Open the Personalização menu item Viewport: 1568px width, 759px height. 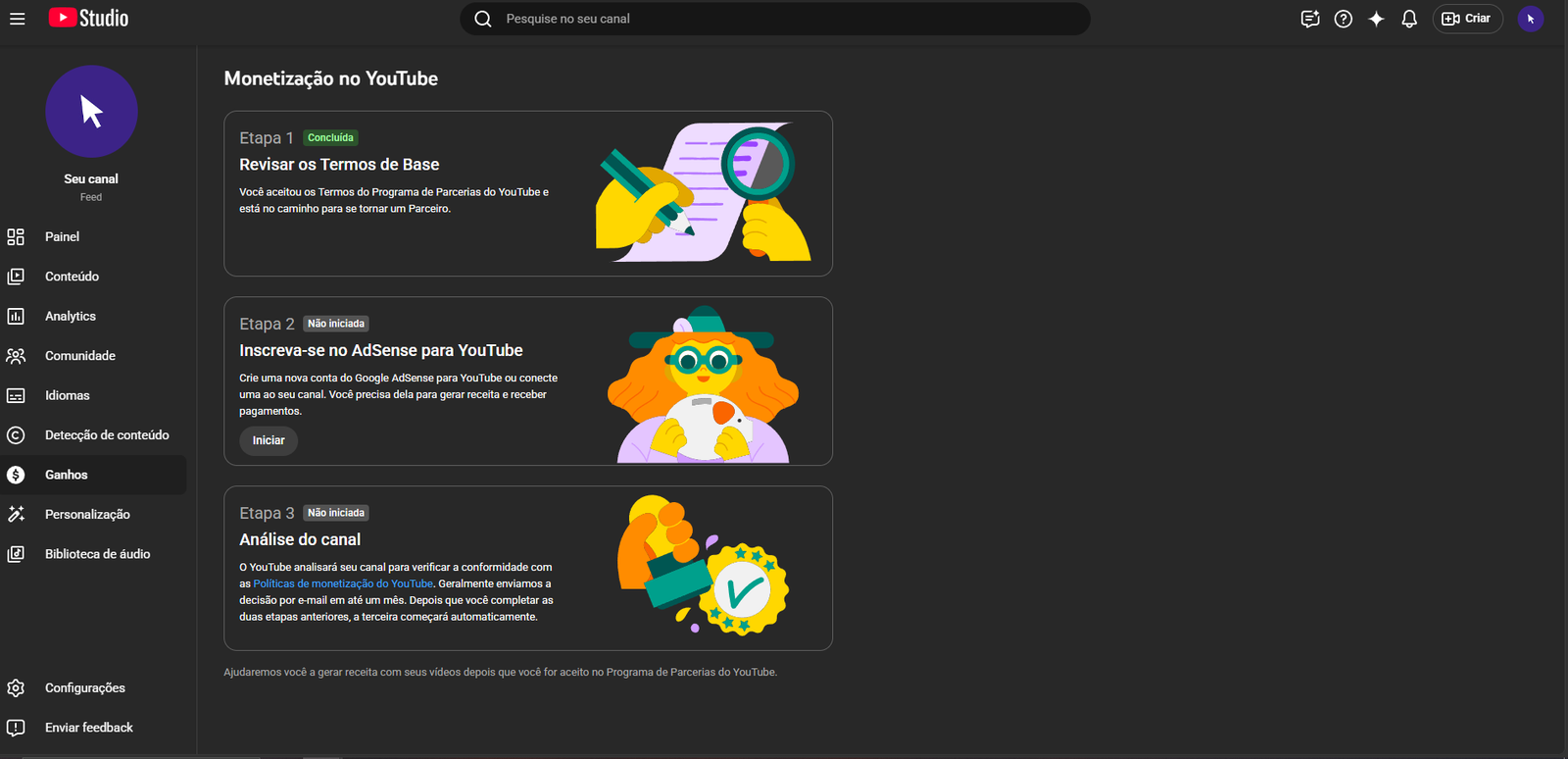pos(93,514)
